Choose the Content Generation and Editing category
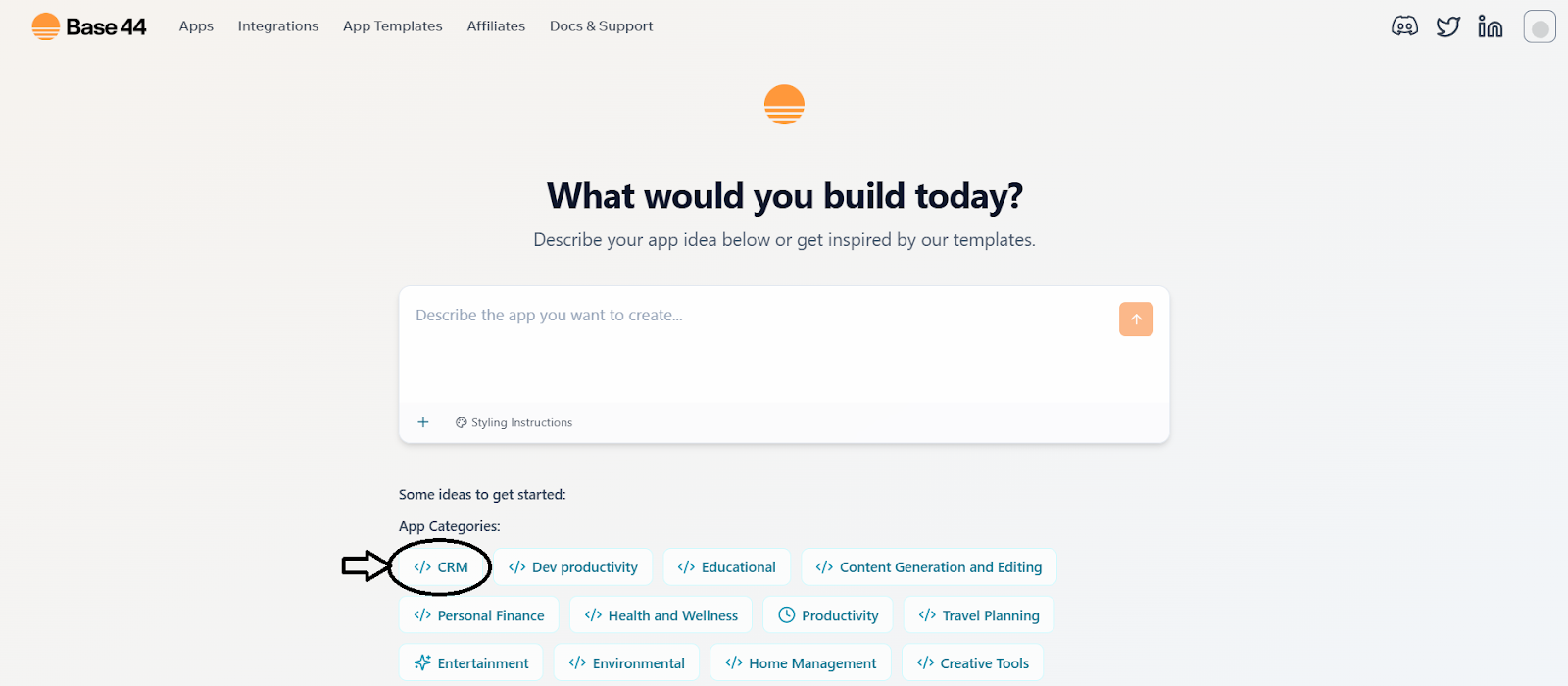 click(927, 566)
